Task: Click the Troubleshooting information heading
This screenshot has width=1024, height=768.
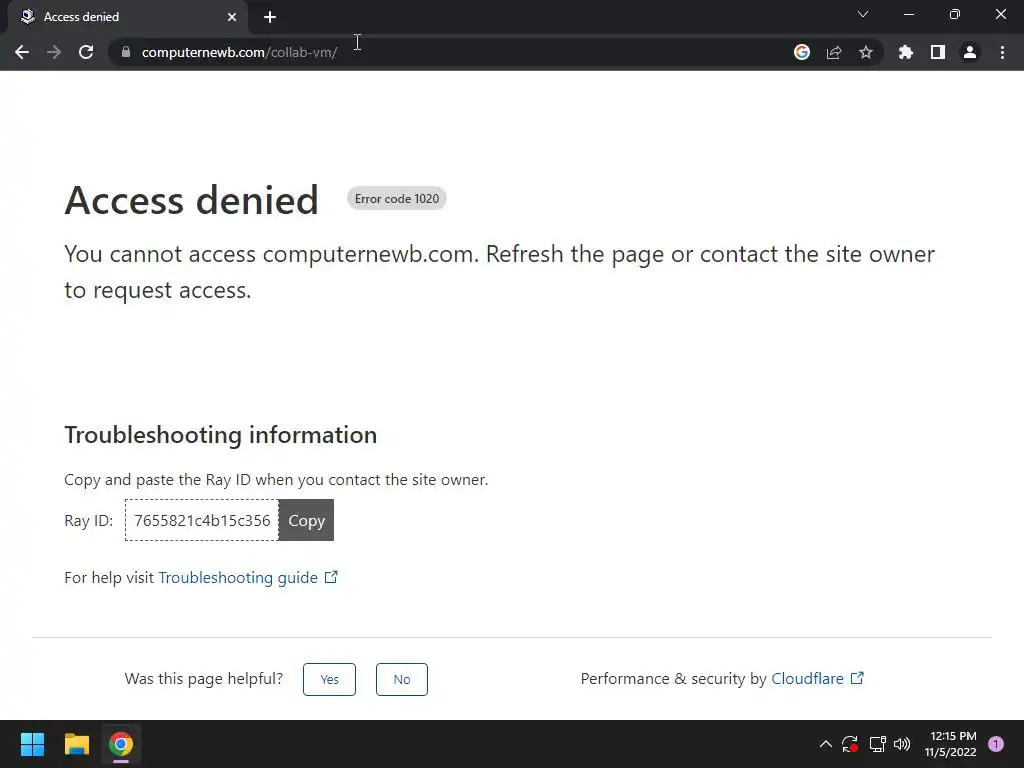Action: [221, 435]
